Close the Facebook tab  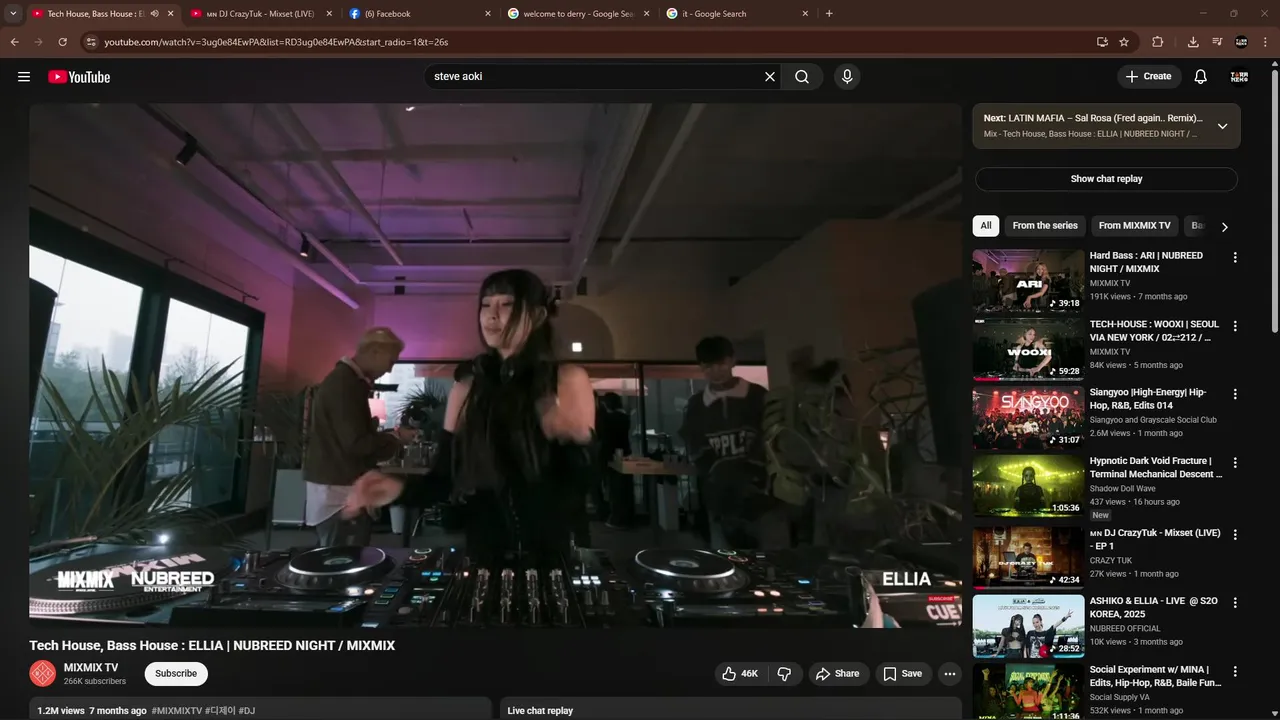click(x=488, y=14)
